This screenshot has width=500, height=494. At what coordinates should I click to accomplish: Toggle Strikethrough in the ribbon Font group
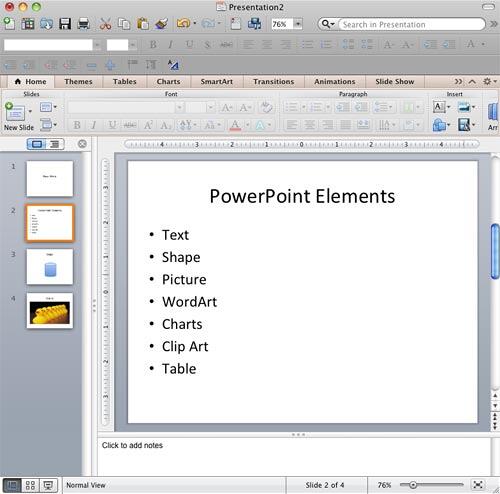click(130, 125)
